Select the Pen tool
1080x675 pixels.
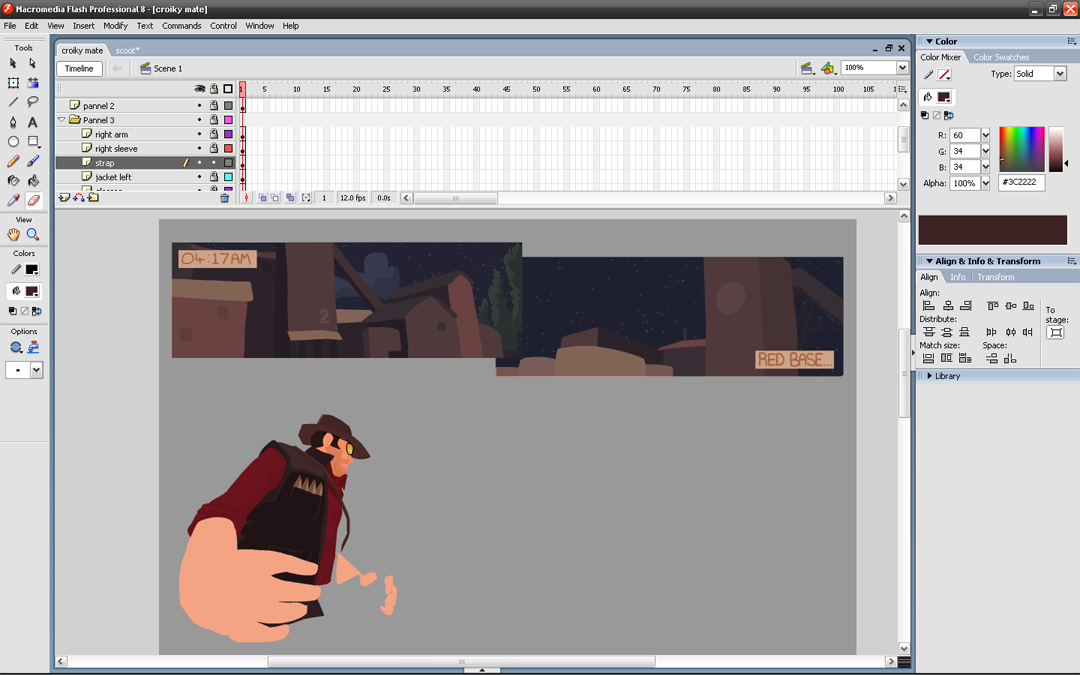pyautogui.click(x=13, y=122)
